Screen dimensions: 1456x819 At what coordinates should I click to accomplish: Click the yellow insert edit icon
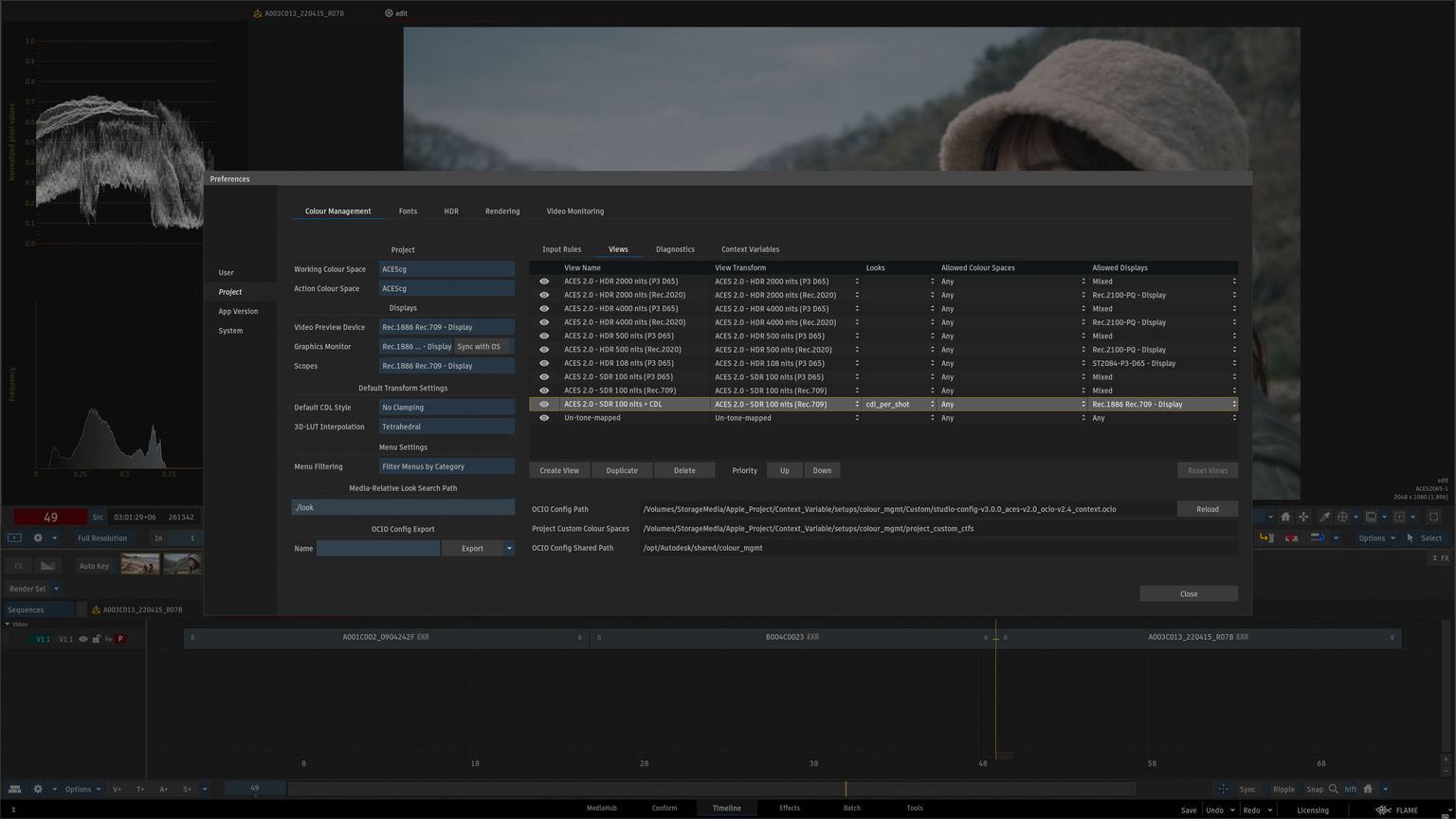click(1266, 537)
